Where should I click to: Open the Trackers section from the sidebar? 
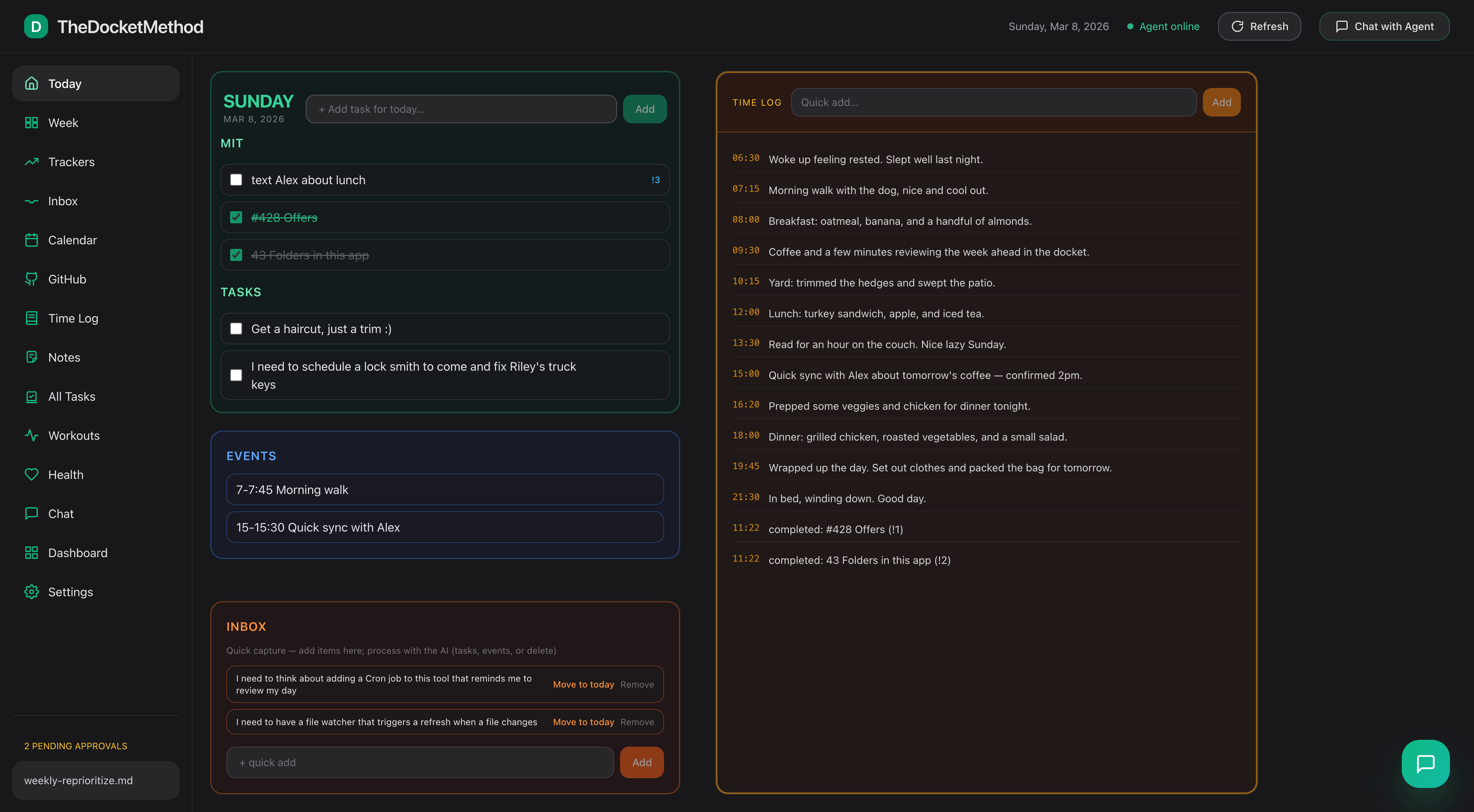(x=71, y=162)
